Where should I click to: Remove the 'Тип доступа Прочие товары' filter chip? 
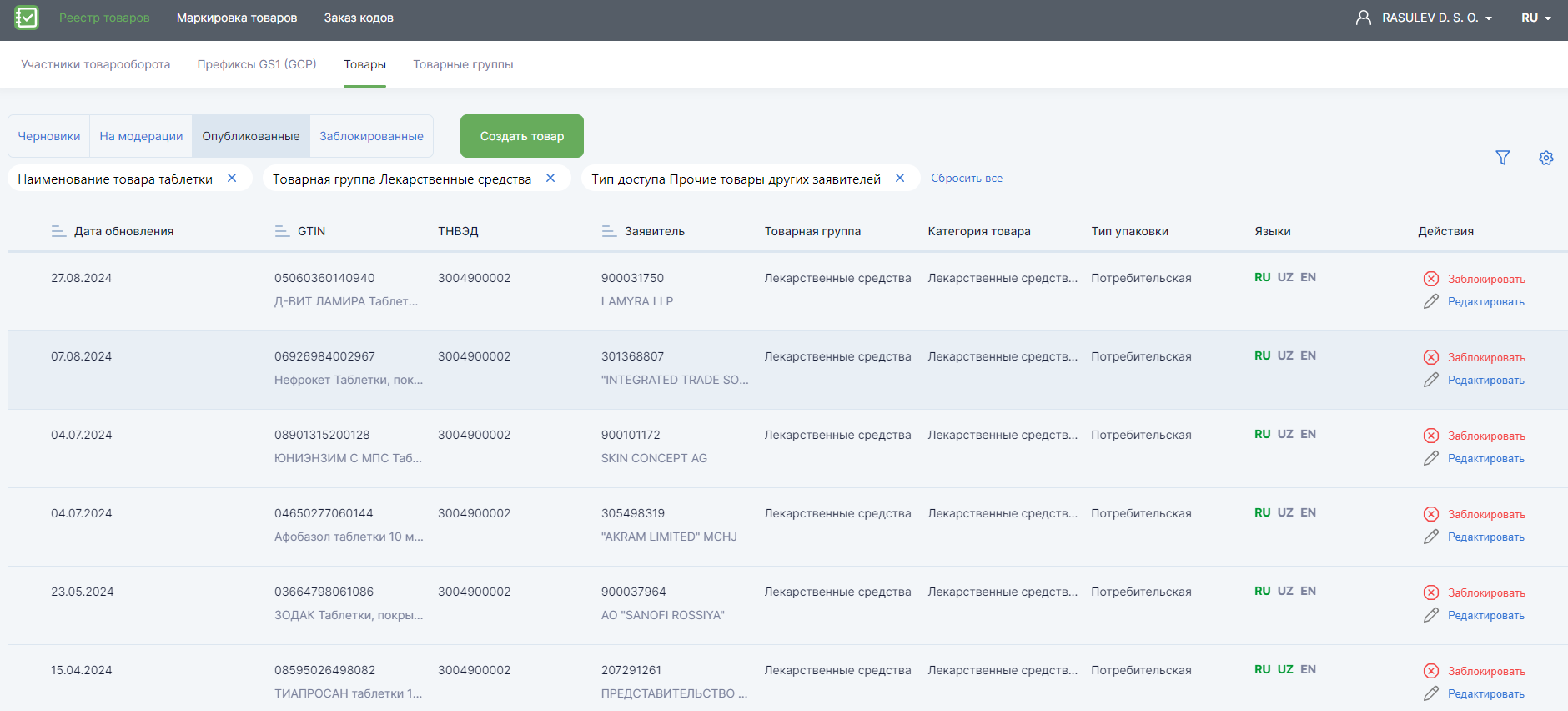tap(900, 178)
